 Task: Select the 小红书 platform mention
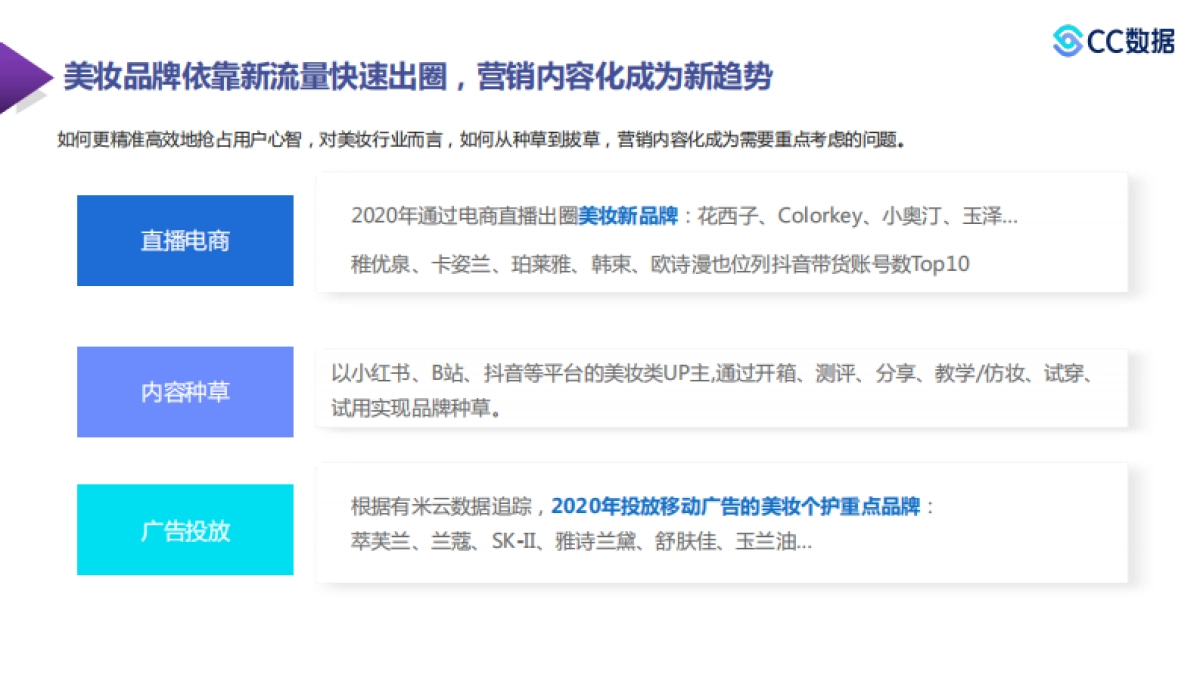(374, 378)
